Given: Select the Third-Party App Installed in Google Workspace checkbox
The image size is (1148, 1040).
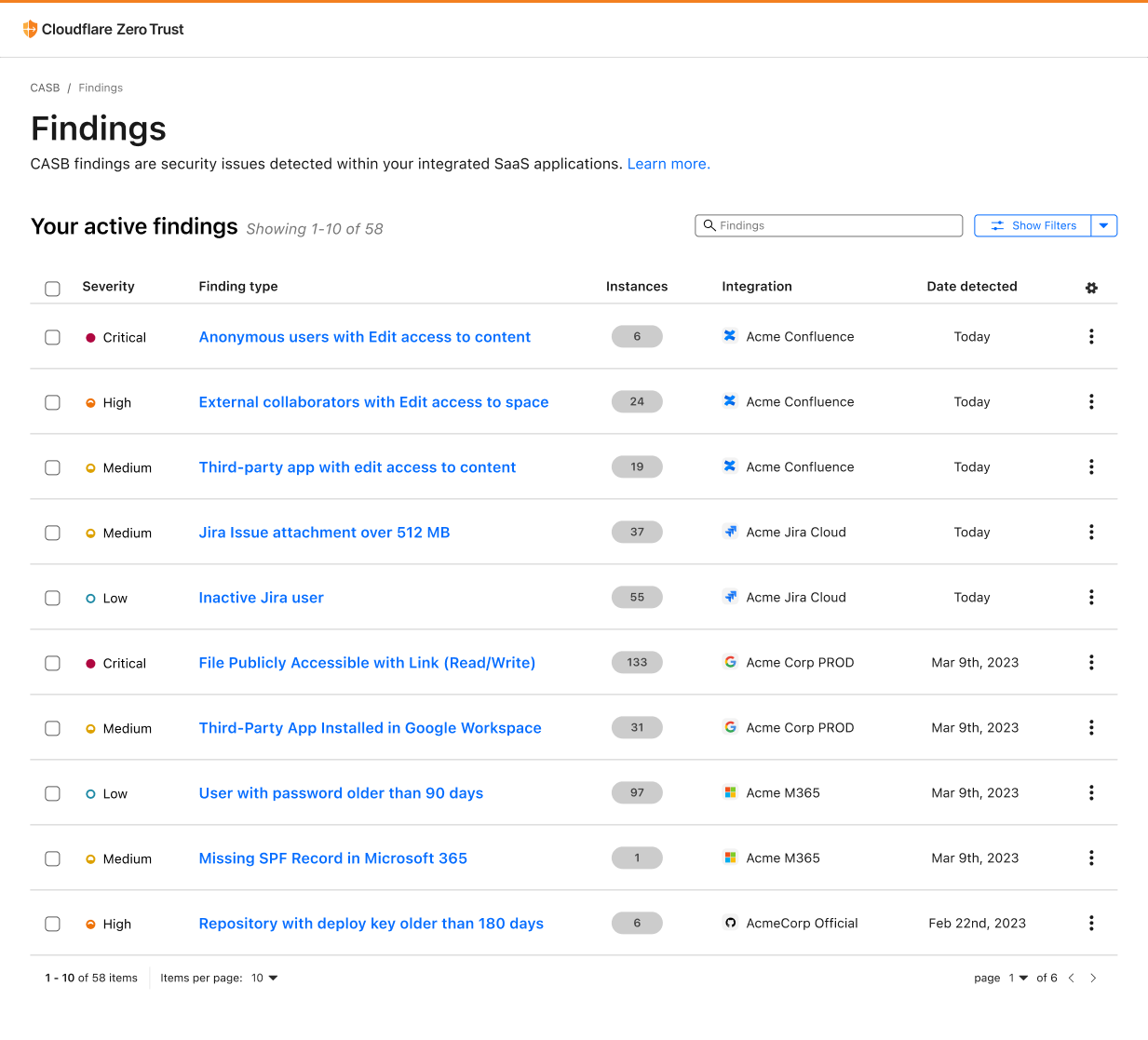Looking at the screenshot, I should pos(53,728).
